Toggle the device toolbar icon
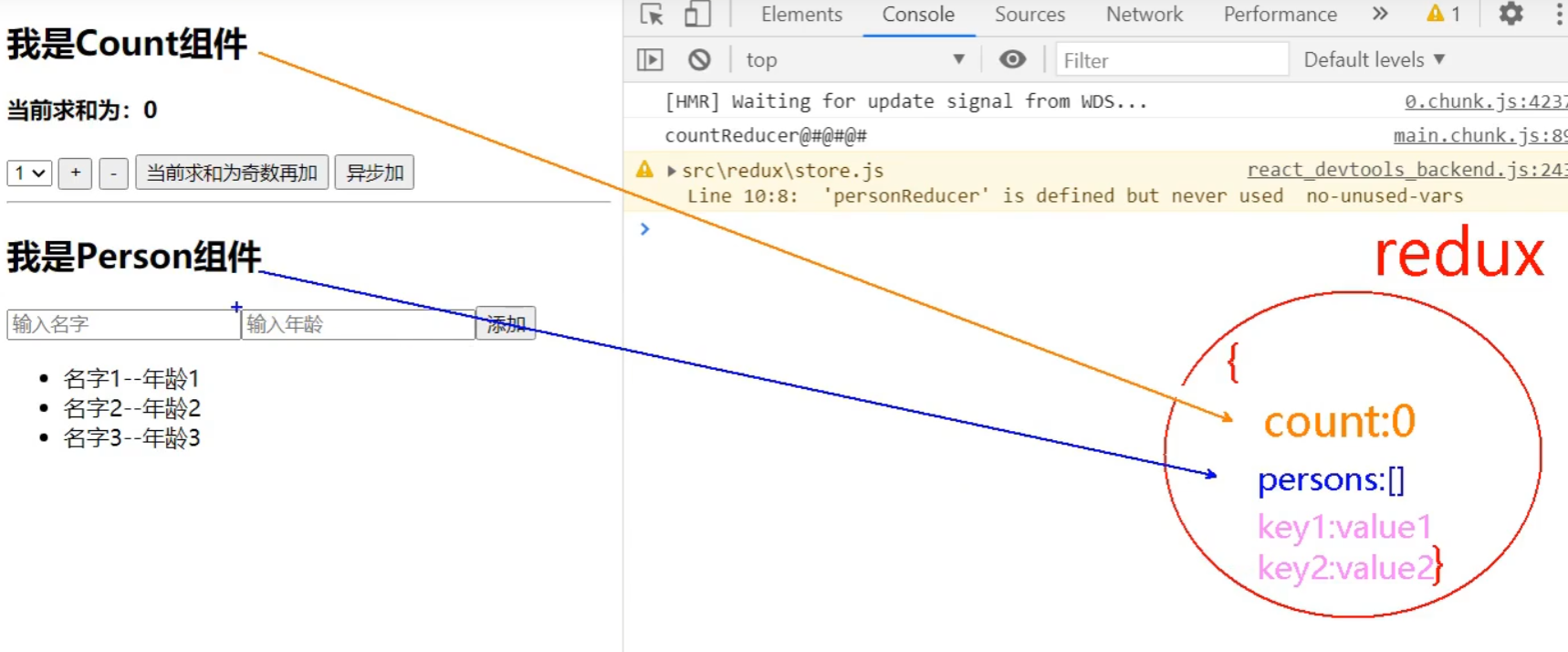The width and height of the screenshot is (1568, 652). point(697,15)
